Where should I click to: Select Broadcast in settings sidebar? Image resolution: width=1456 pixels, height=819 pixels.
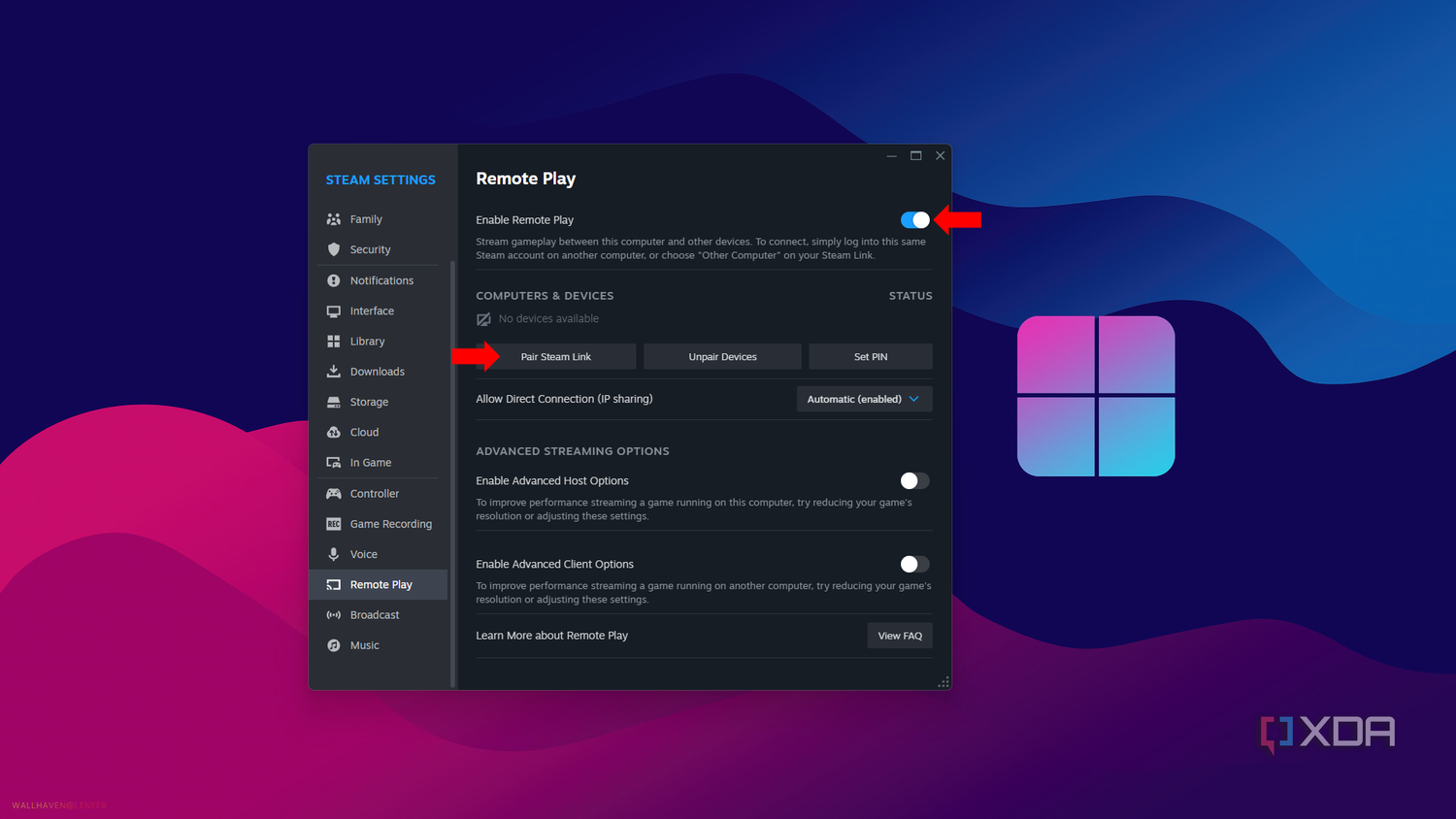click(x=379, y=615)
